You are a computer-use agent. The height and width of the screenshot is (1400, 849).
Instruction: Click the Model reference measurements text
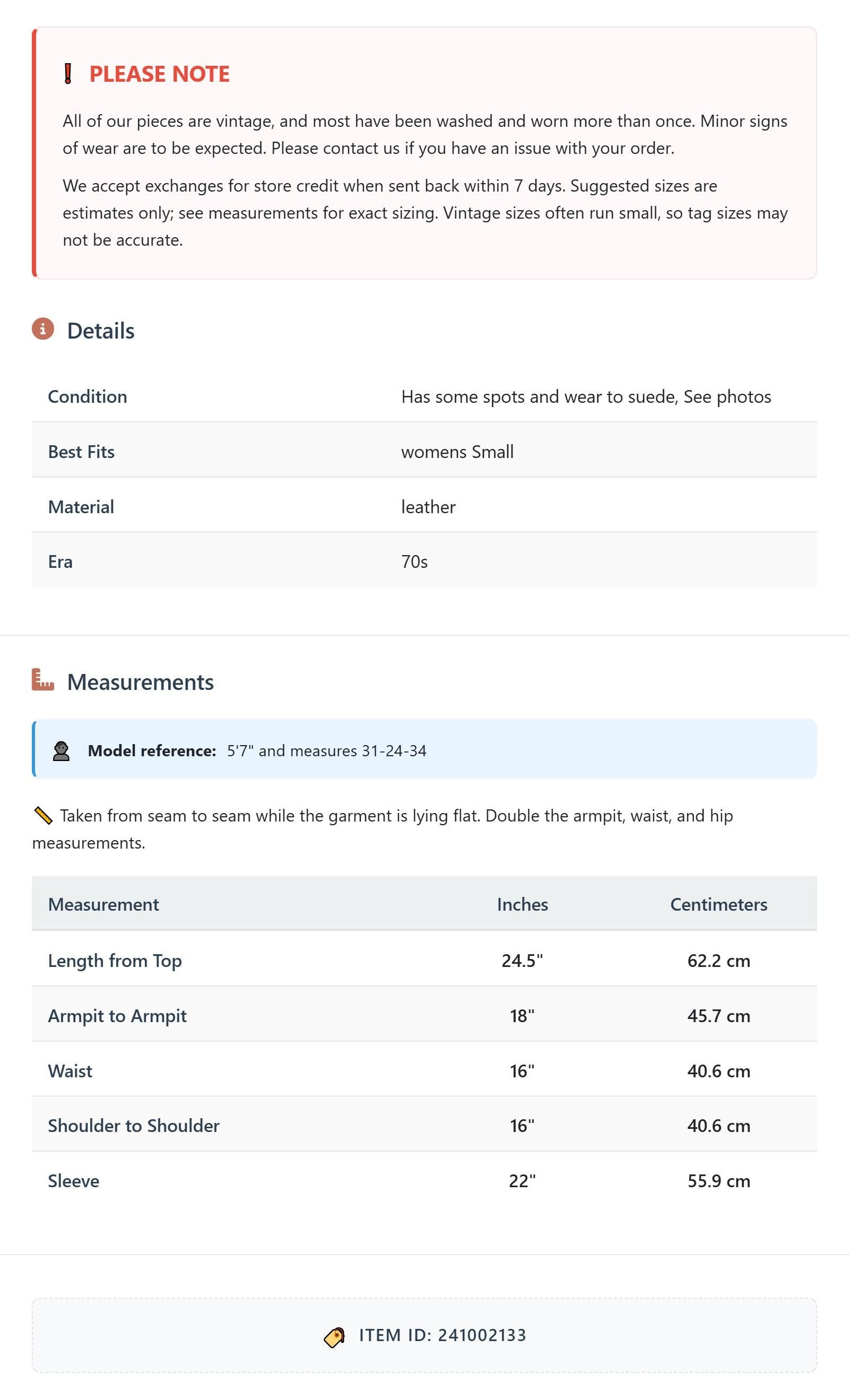[327, 750]
